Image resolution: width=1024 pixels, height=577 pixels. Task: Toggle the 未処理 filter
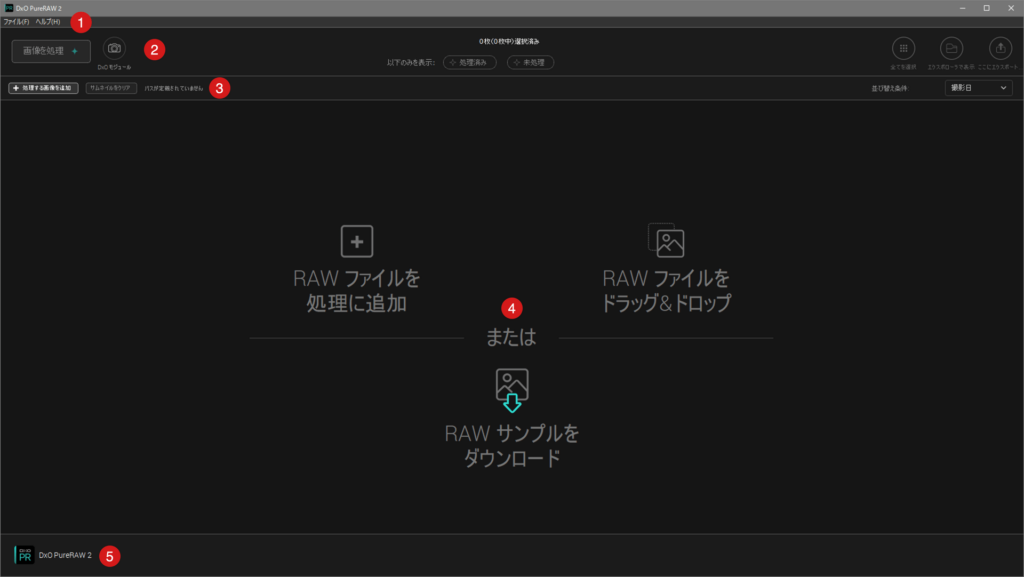pyautogui.click(x=530, y=62)
